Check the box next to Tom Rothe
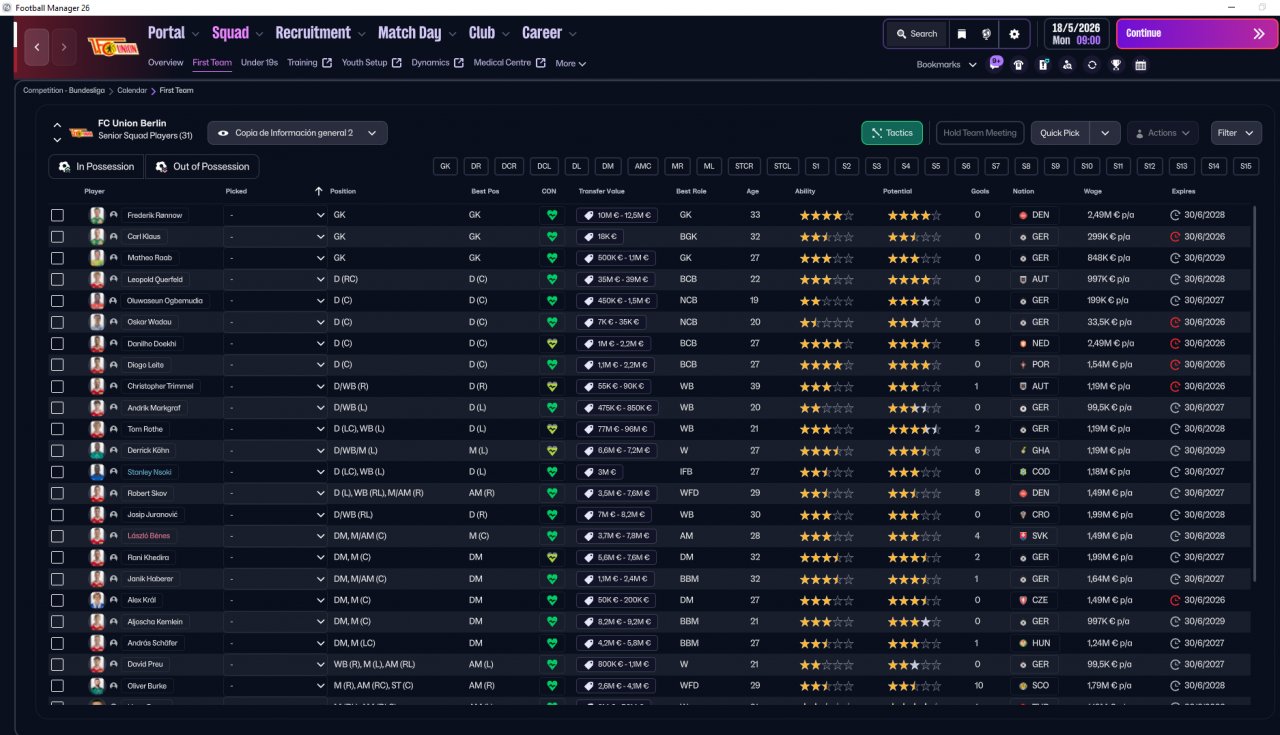The height and width of the screenshot is (735, 1280). tap(57, 429)
